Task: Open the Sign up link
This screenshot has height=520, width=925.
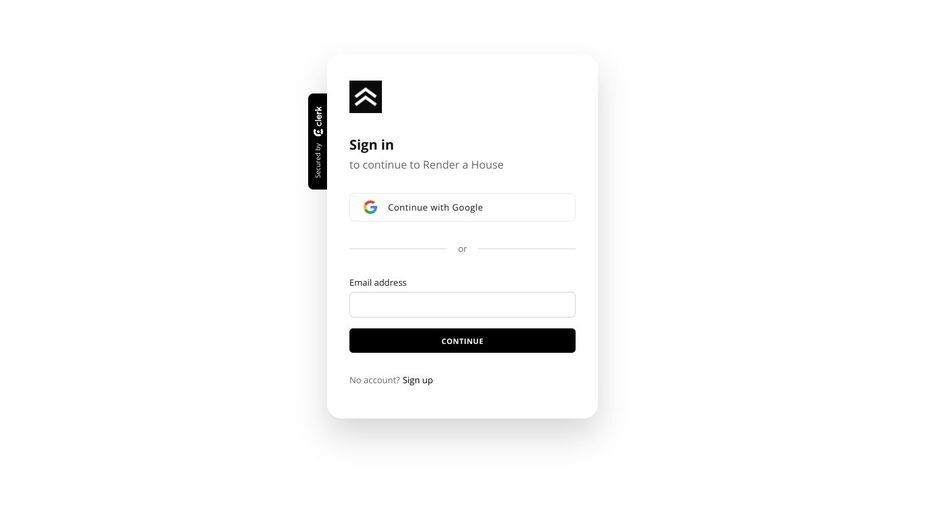Action: point(418,380)
